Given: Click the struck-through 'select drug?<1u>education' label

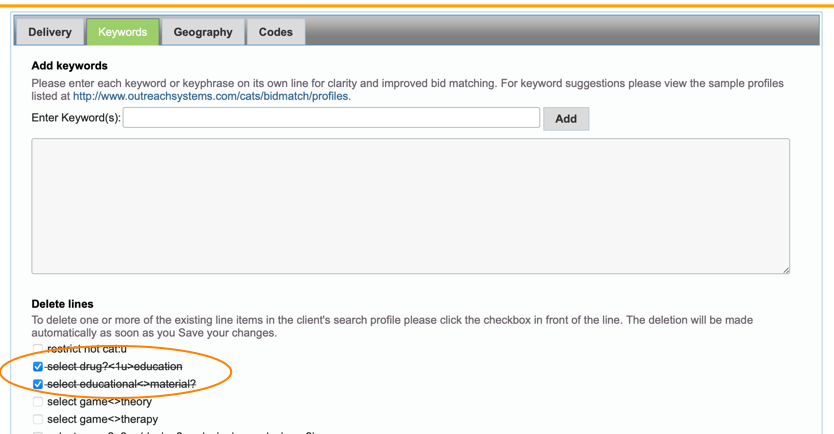Looking at the screenshot, I should point(115,367).
